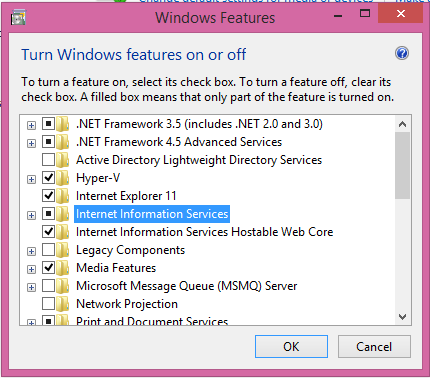
Task: Expand the .NET Framework 3.5 node
Action: 31,125
